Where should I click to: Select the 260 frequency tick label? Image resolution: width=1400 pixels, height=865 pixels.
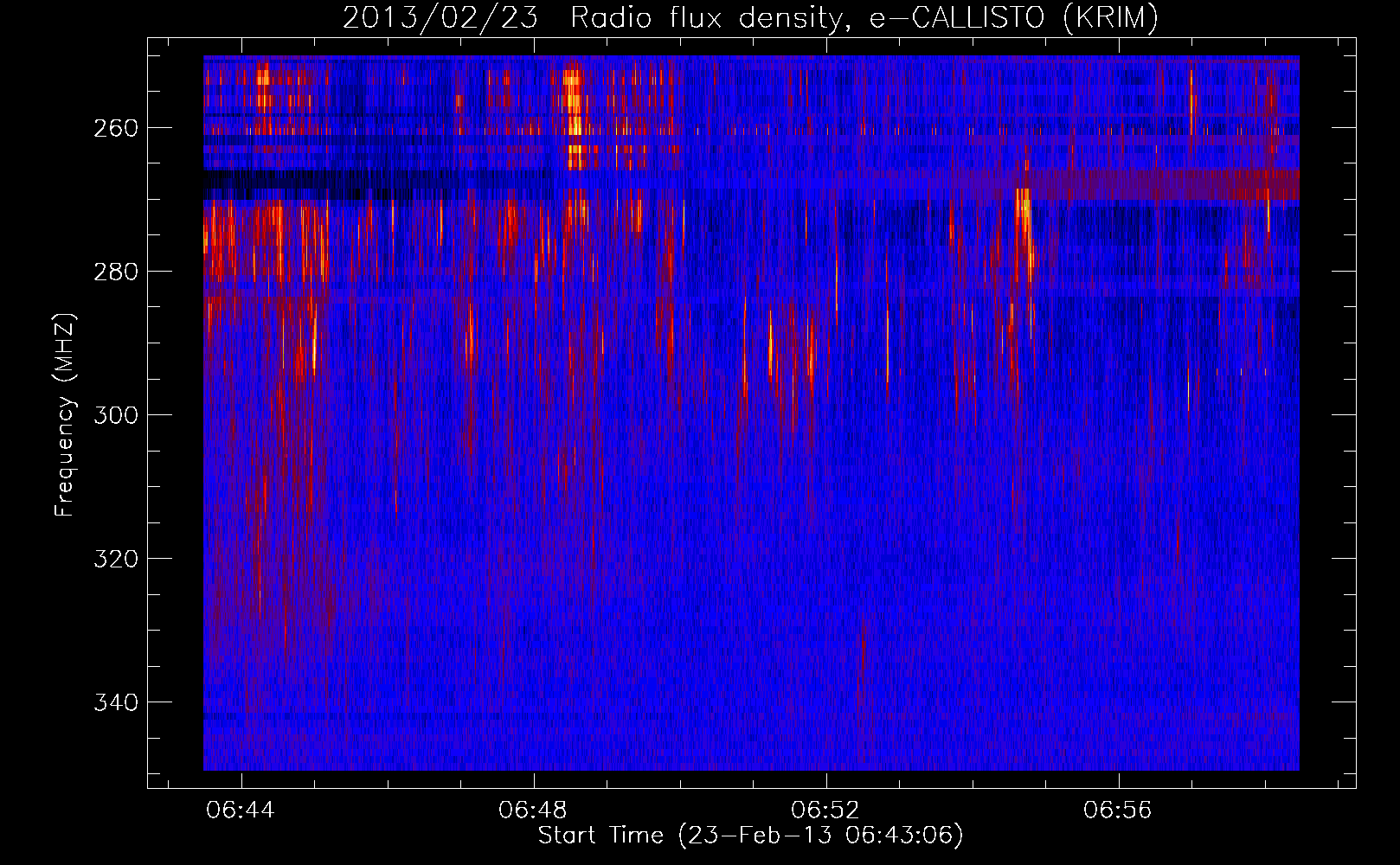(x=115, y=128)
